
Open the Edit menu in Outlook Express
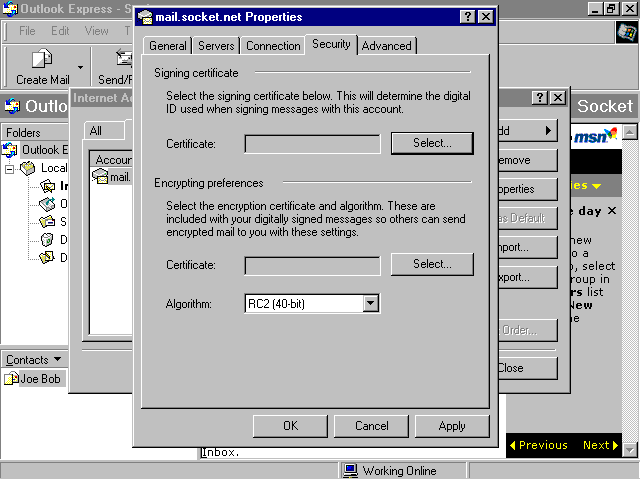pyautogui.click(x=60, y=31)
